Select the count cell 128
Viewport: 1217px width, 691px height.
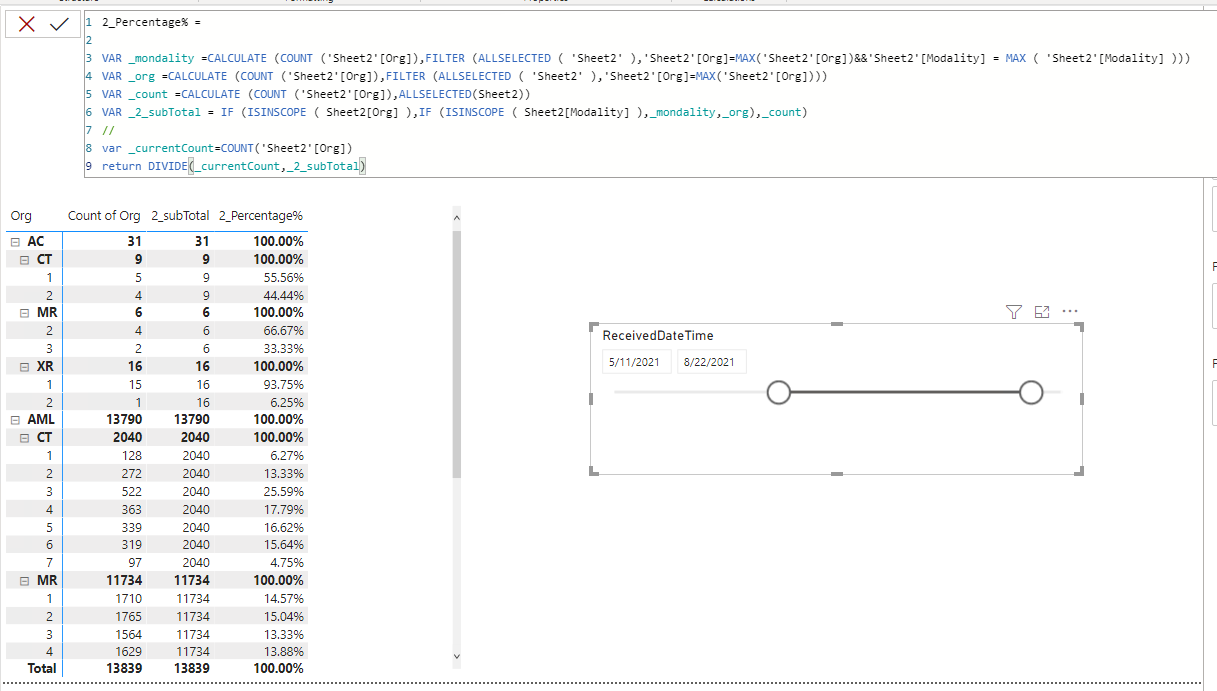pyautogui.click(x=131, y=455)
